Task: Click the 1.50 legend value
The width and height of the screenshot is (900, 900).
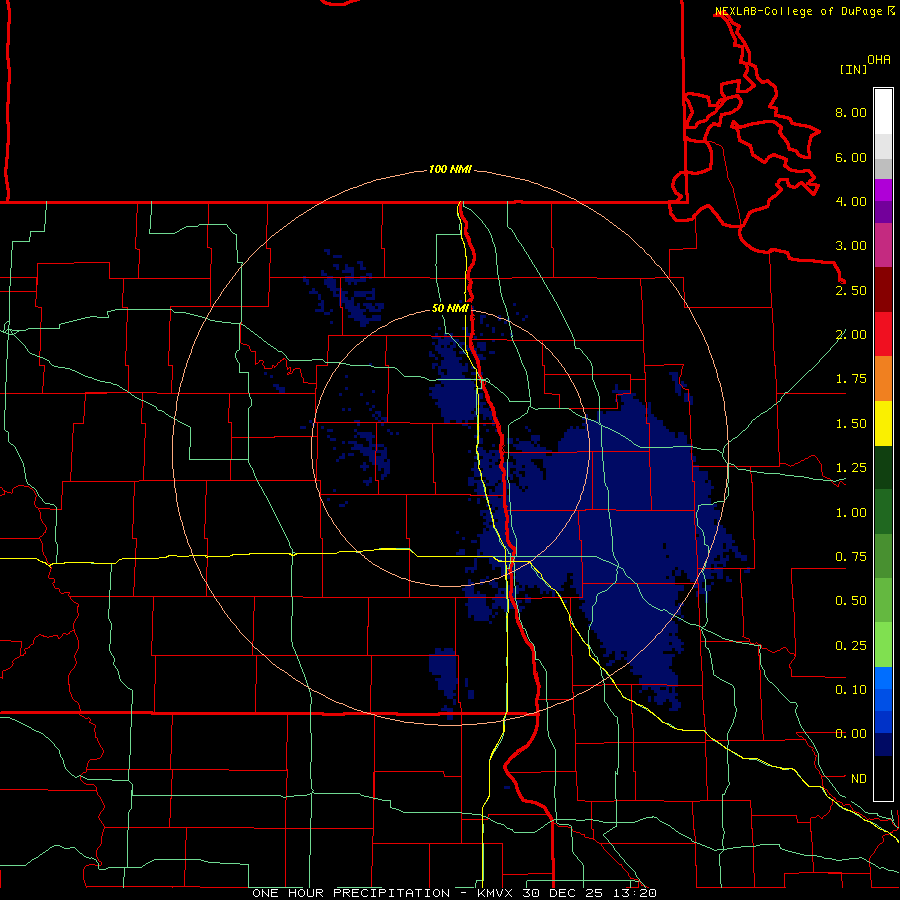Action: pyautogui.click(x=851, y=424)
